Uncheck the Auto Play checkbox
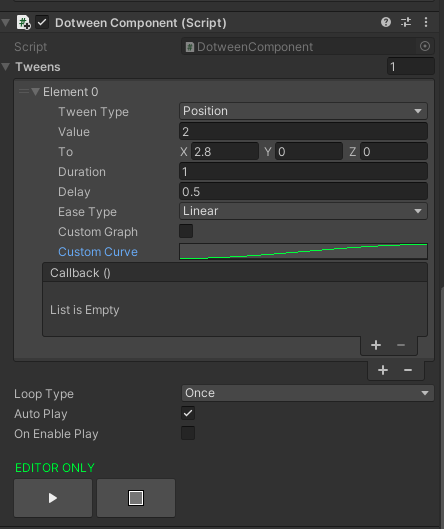444x529 pixels. click(188, 413)
